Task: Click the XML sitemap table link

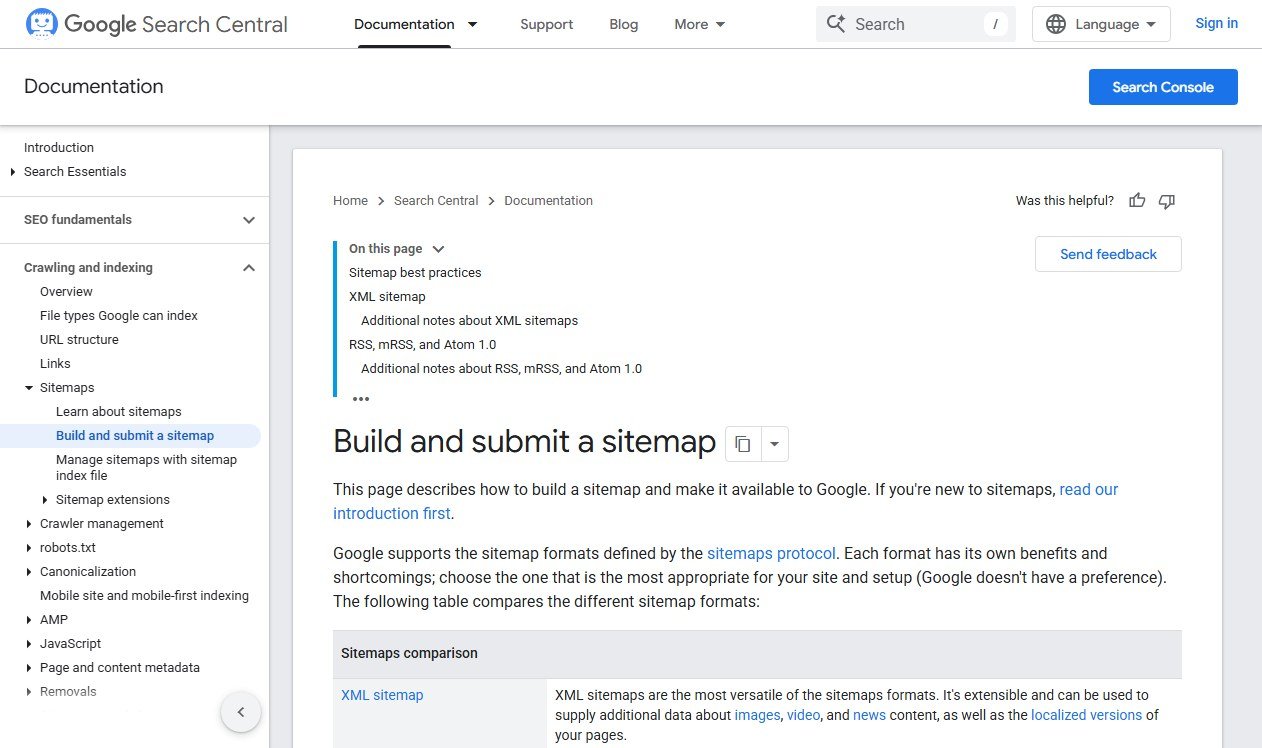Action: coord(382,695)
